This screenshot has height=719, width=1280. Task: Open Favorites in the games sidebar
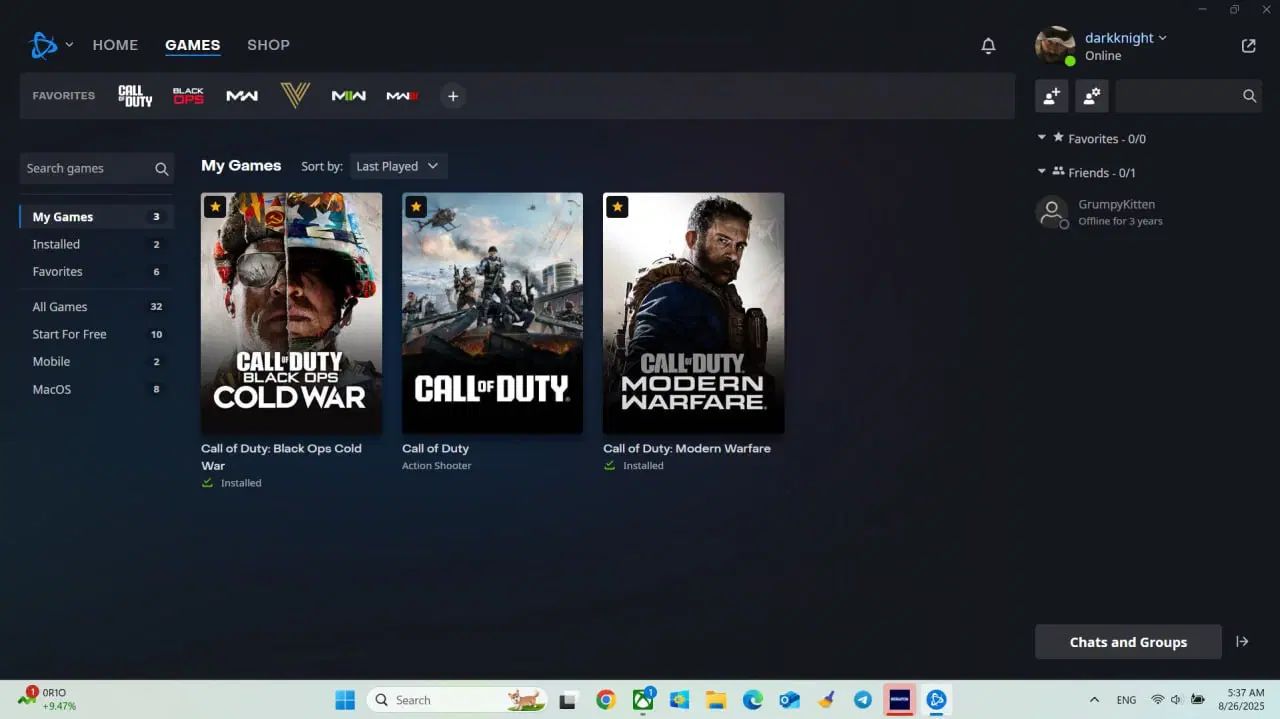coord(97,272)
